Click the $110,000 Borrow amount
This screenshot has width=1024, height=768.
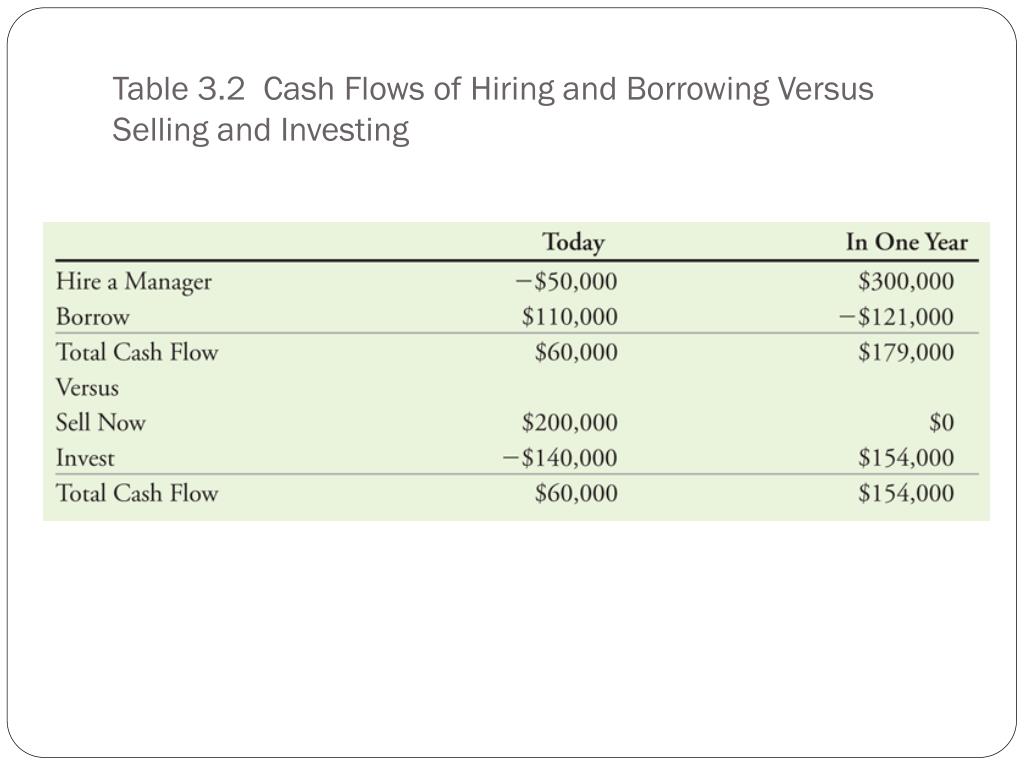pos(569,317)
